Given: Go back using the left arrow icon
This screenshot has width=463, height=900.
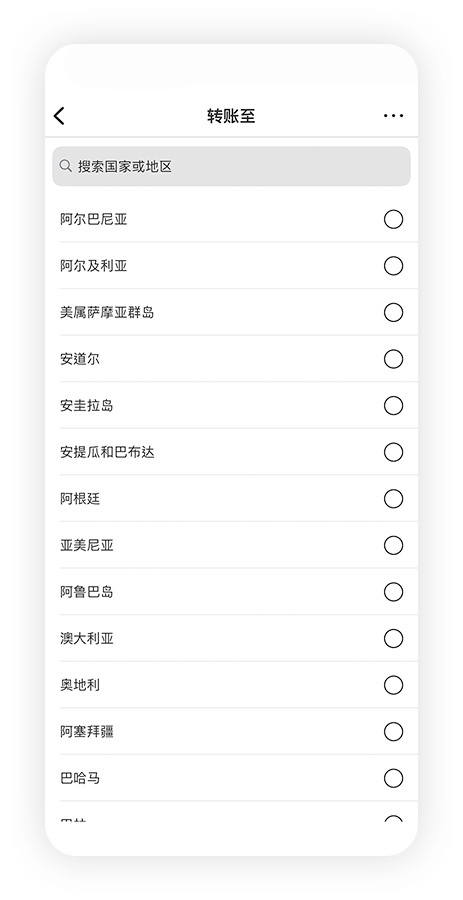Looking at the screenshot, I should (x=59, y=116).
